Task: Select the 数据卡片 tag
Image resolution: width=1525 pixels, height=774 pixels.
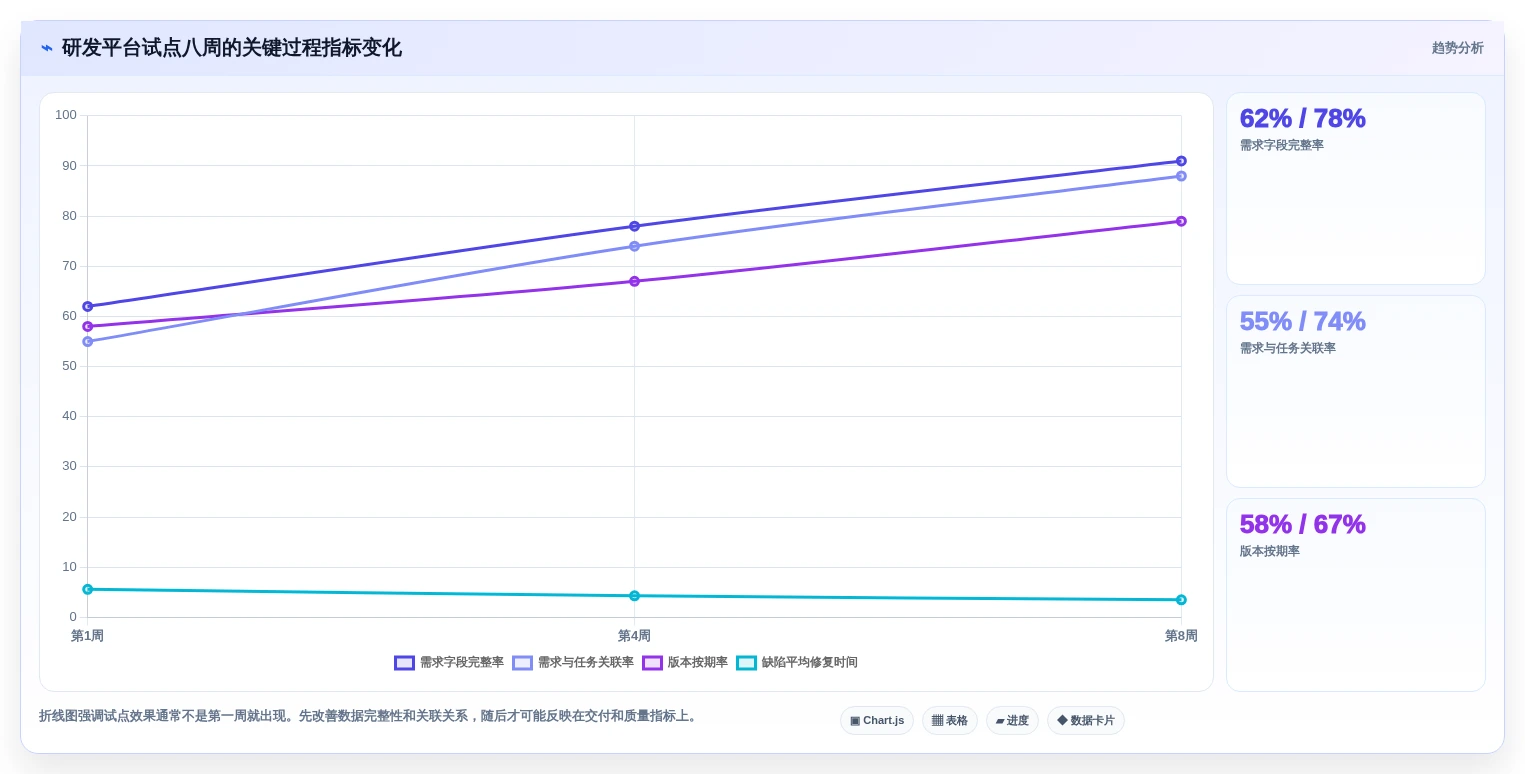Action: click(1085, 721)
